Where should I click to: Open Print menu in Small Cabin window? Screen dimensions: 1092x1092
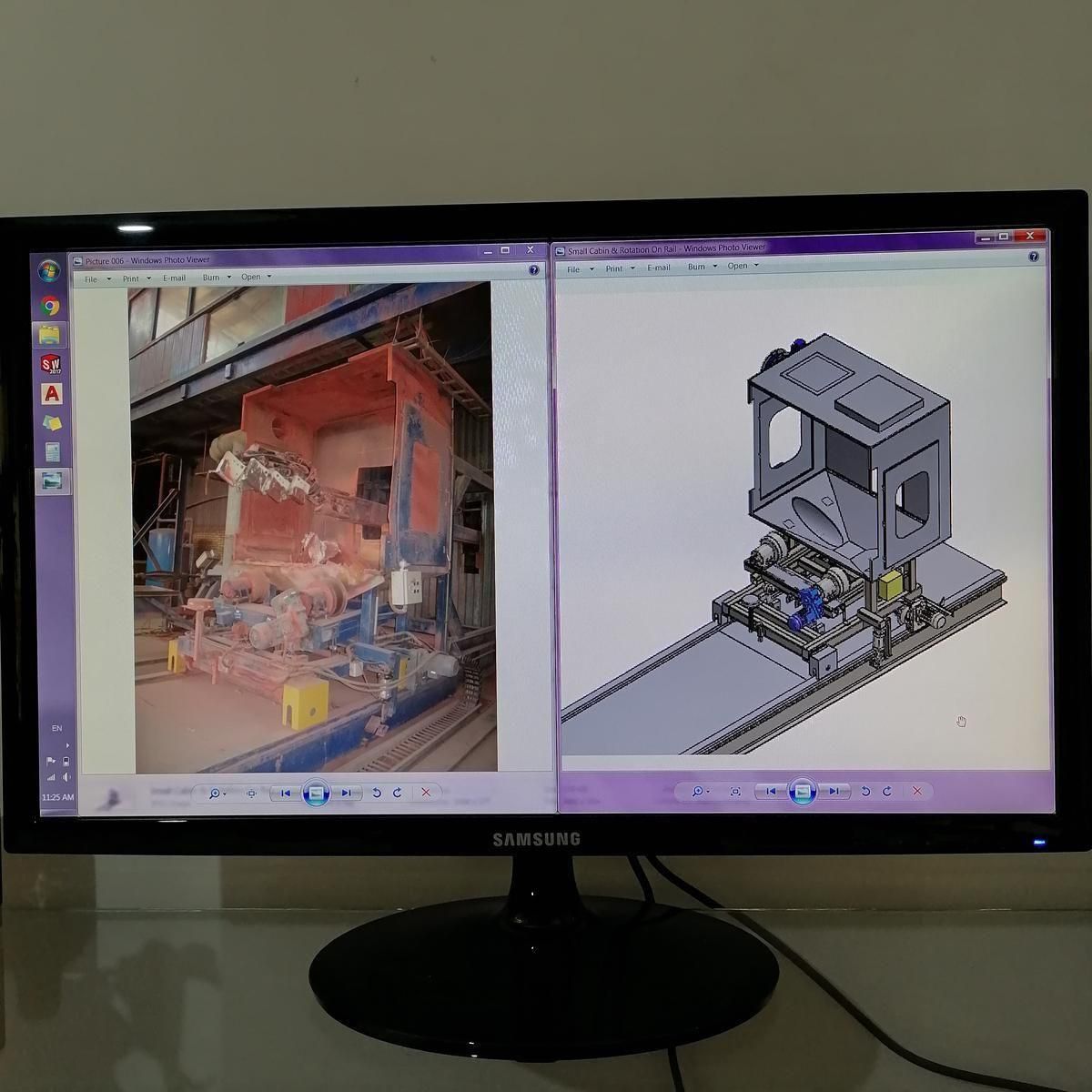pos(620,268)
